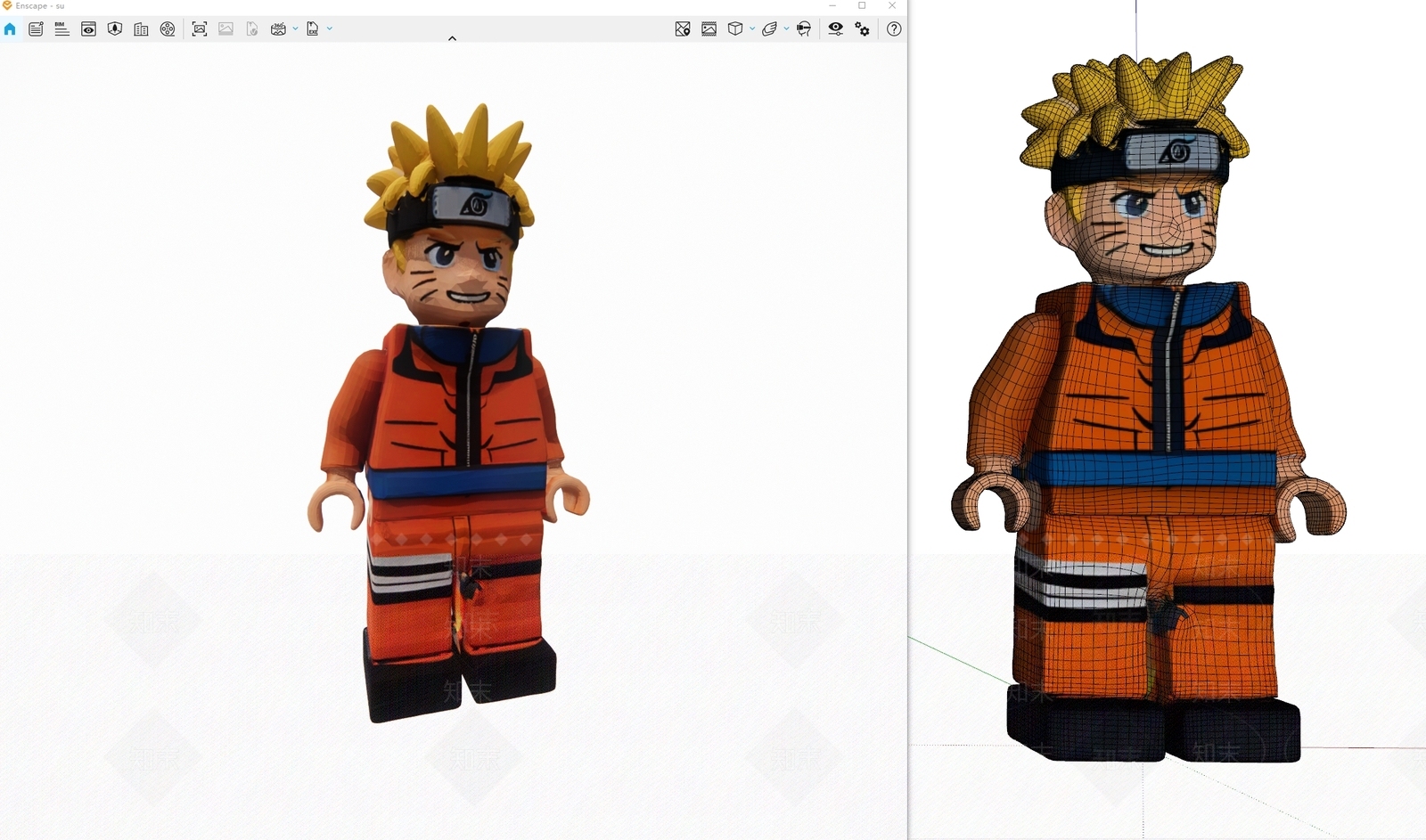Enable the VR headset mode
The width and height of the screenshot is (1426, 840).
pos(804,29)
